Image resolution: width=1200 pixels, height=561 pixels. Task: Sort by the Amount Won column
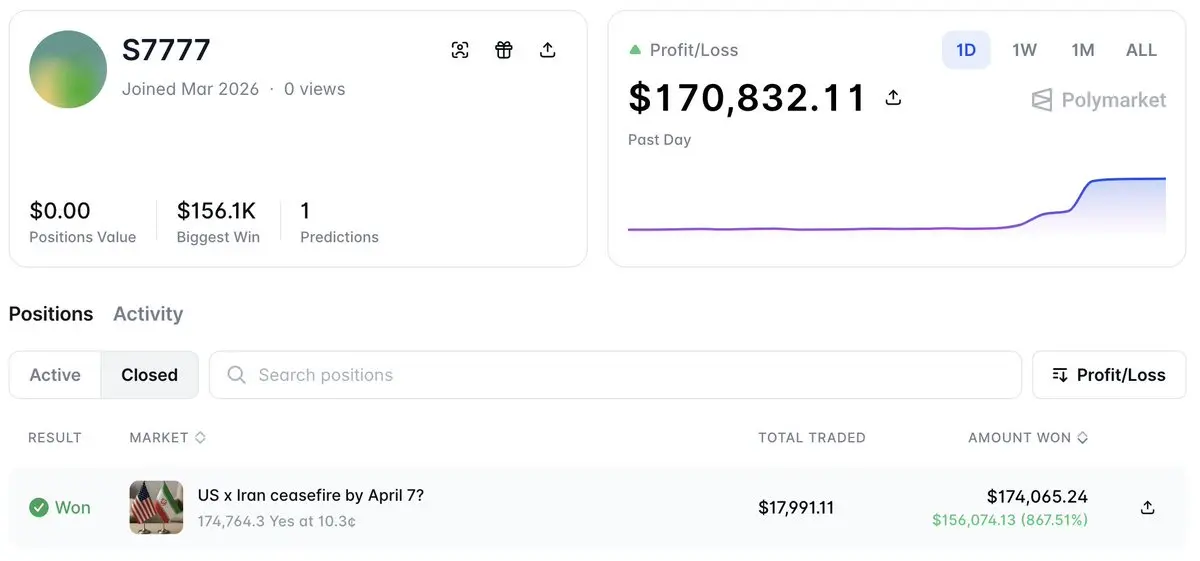coord(1028,437)
